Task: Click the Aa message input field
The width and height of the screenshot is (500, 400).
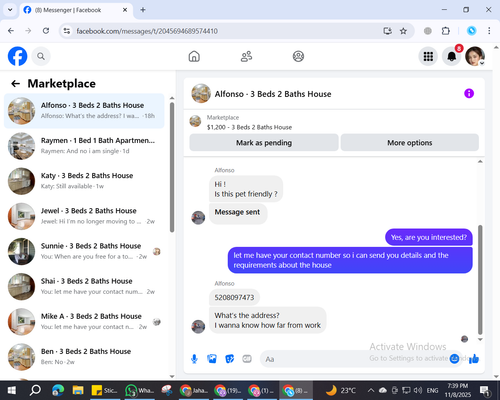Action: [362, 359]
